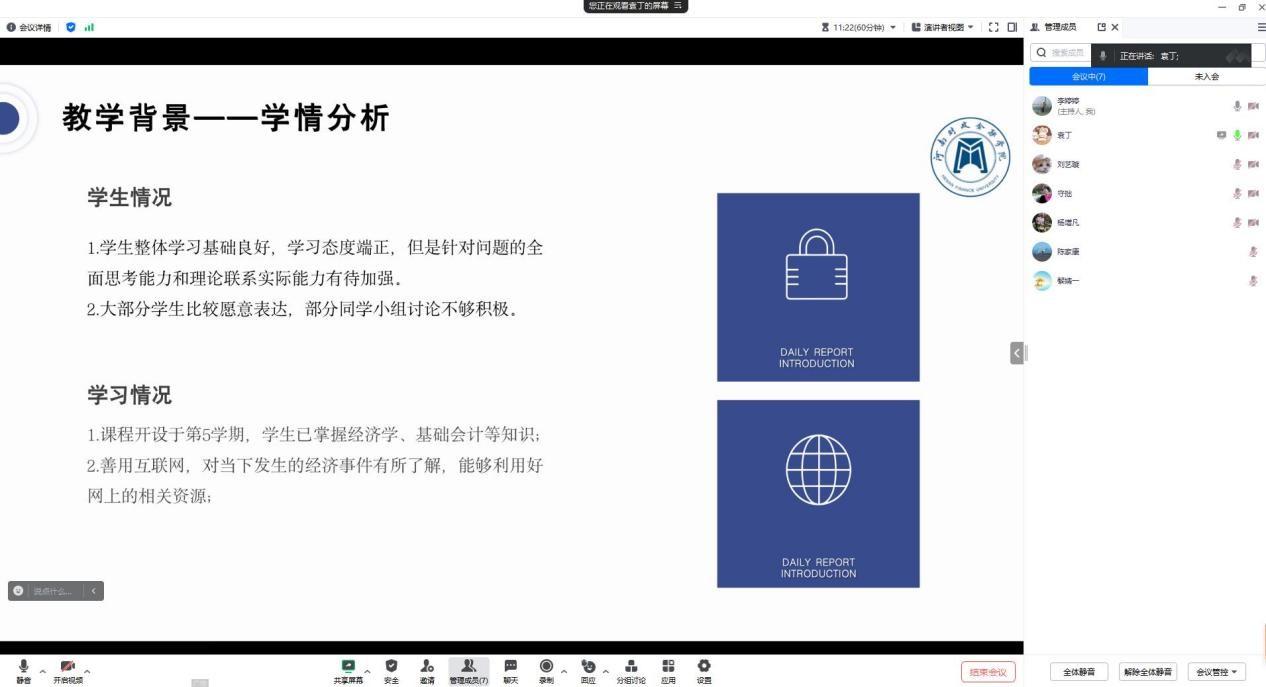Open the hamburger menu in members panel

click(x=1261, y=27)
